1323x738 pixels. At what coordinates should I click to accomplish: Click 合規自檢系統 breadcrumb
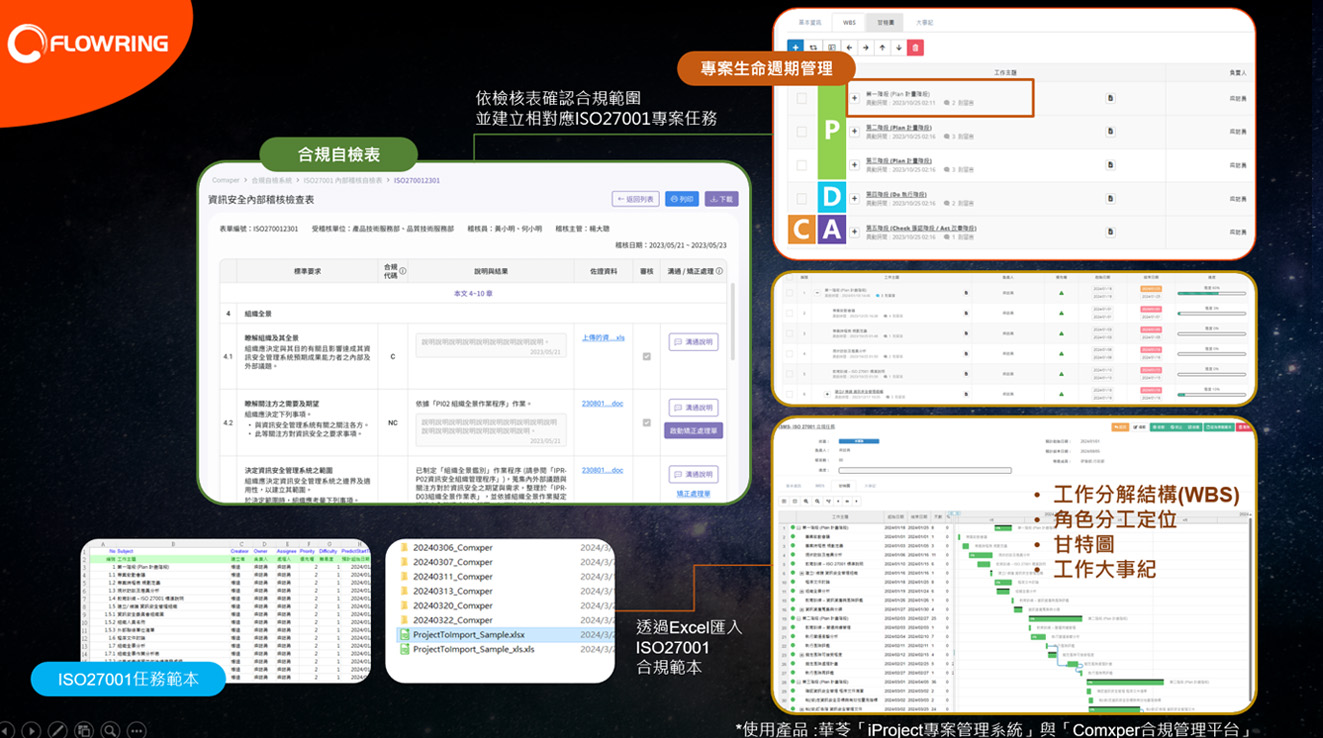click(271, 180)
